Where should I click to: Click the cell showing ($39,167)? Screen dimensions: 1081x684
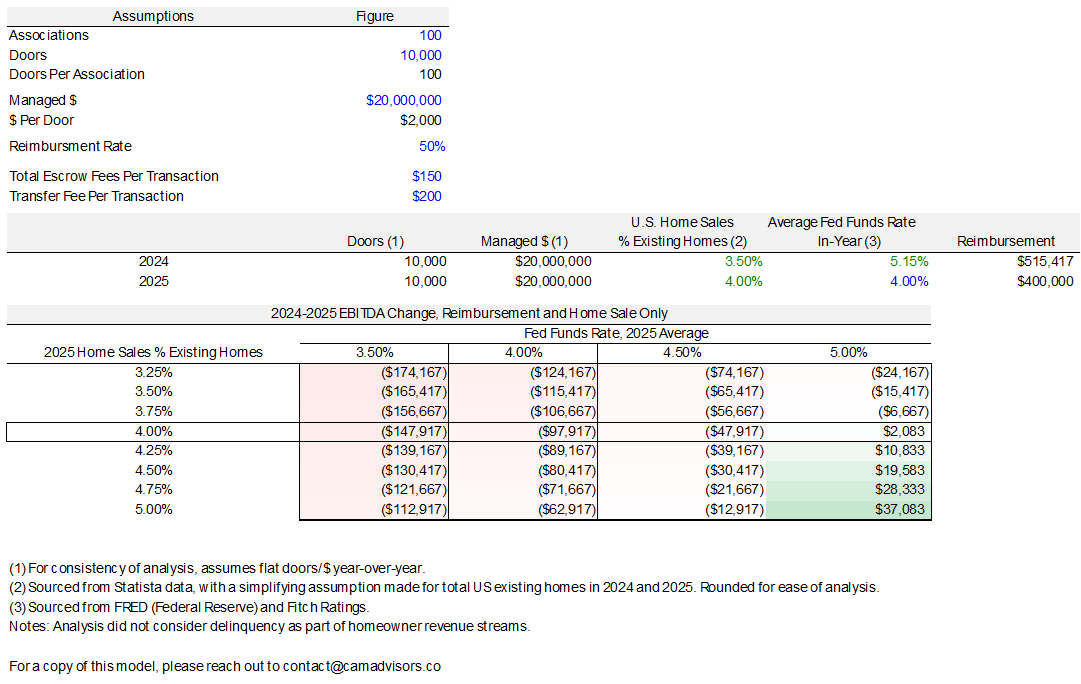click(x=682, y=451)
